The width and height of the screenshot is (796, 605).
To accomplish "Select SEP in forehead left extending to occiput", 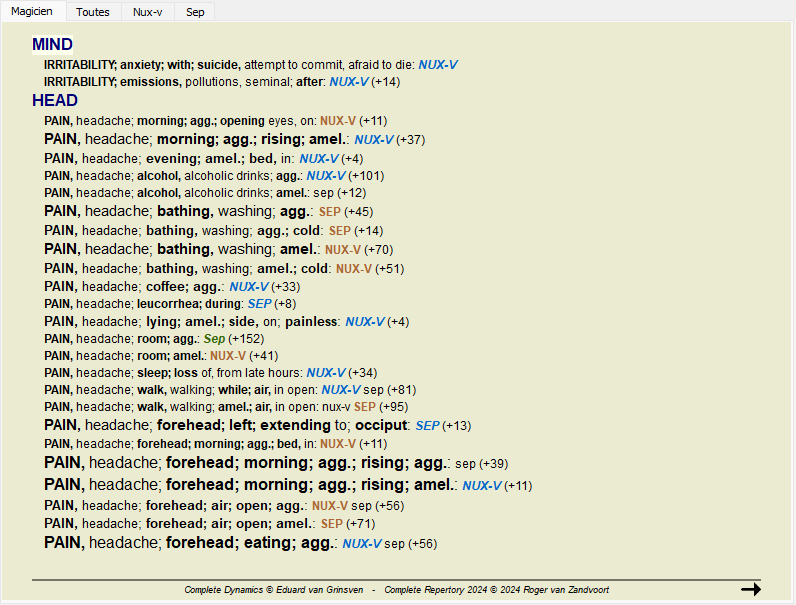I will (427, 426).
